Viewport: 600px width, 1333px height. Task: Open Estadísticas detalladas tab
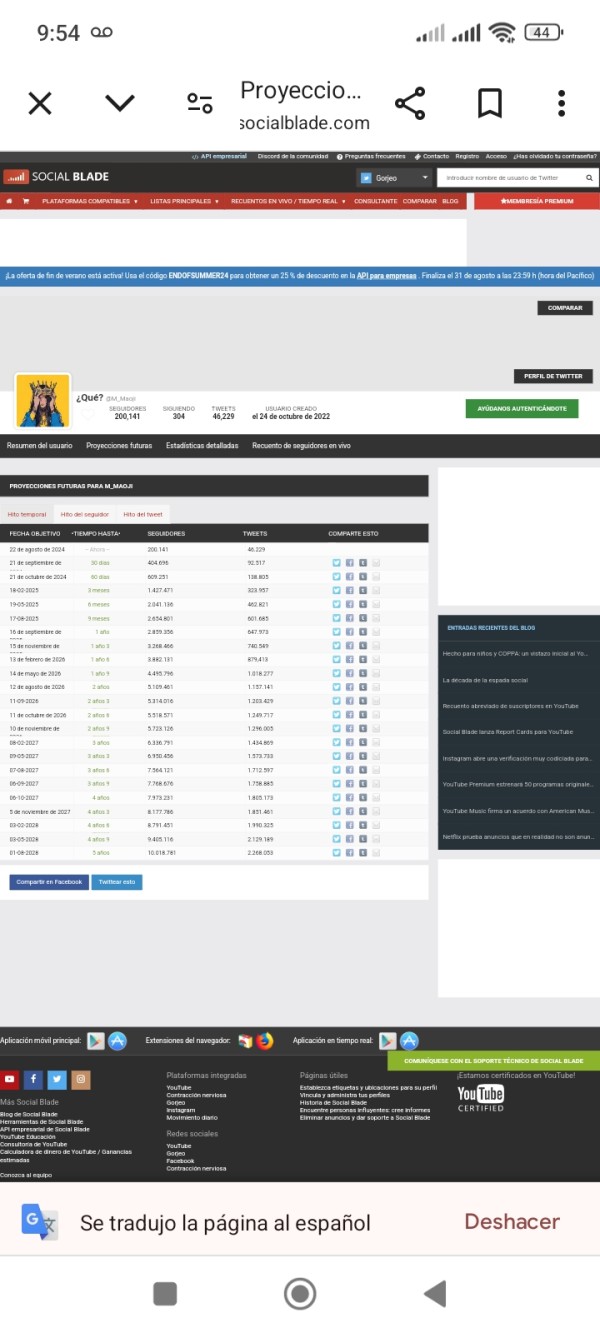pos(202,445)
